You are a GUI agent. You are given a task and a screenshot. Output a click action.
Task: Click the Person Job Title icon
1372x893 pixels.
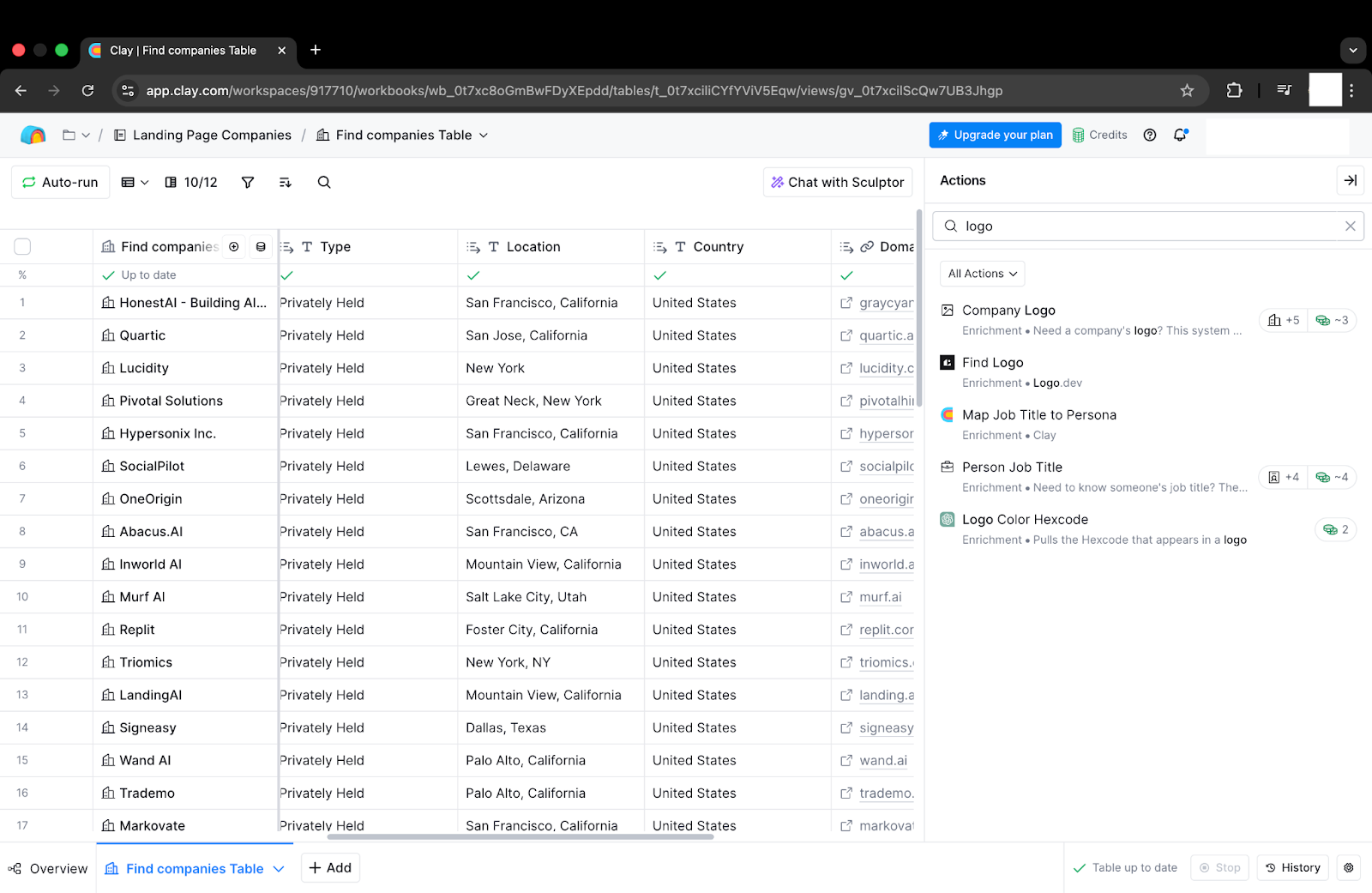coord(948,467)
